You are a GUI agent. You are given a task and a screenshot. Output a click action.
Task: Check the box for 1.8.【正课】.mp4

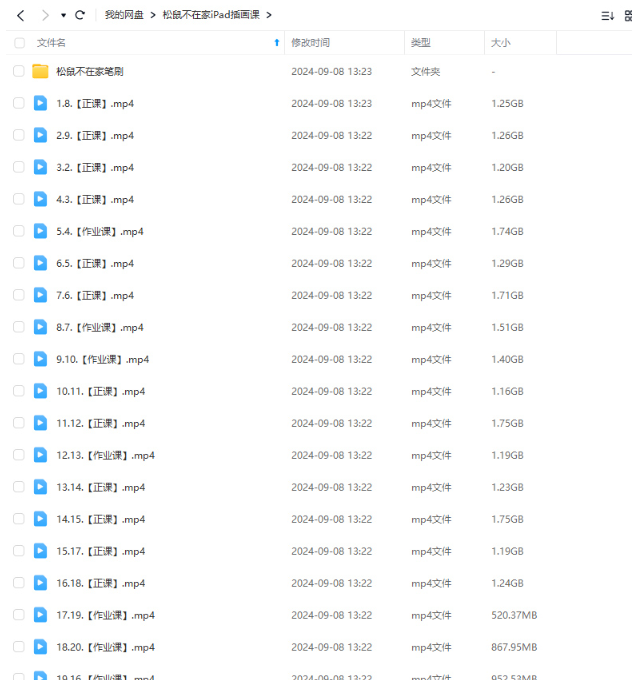[19, 103]
